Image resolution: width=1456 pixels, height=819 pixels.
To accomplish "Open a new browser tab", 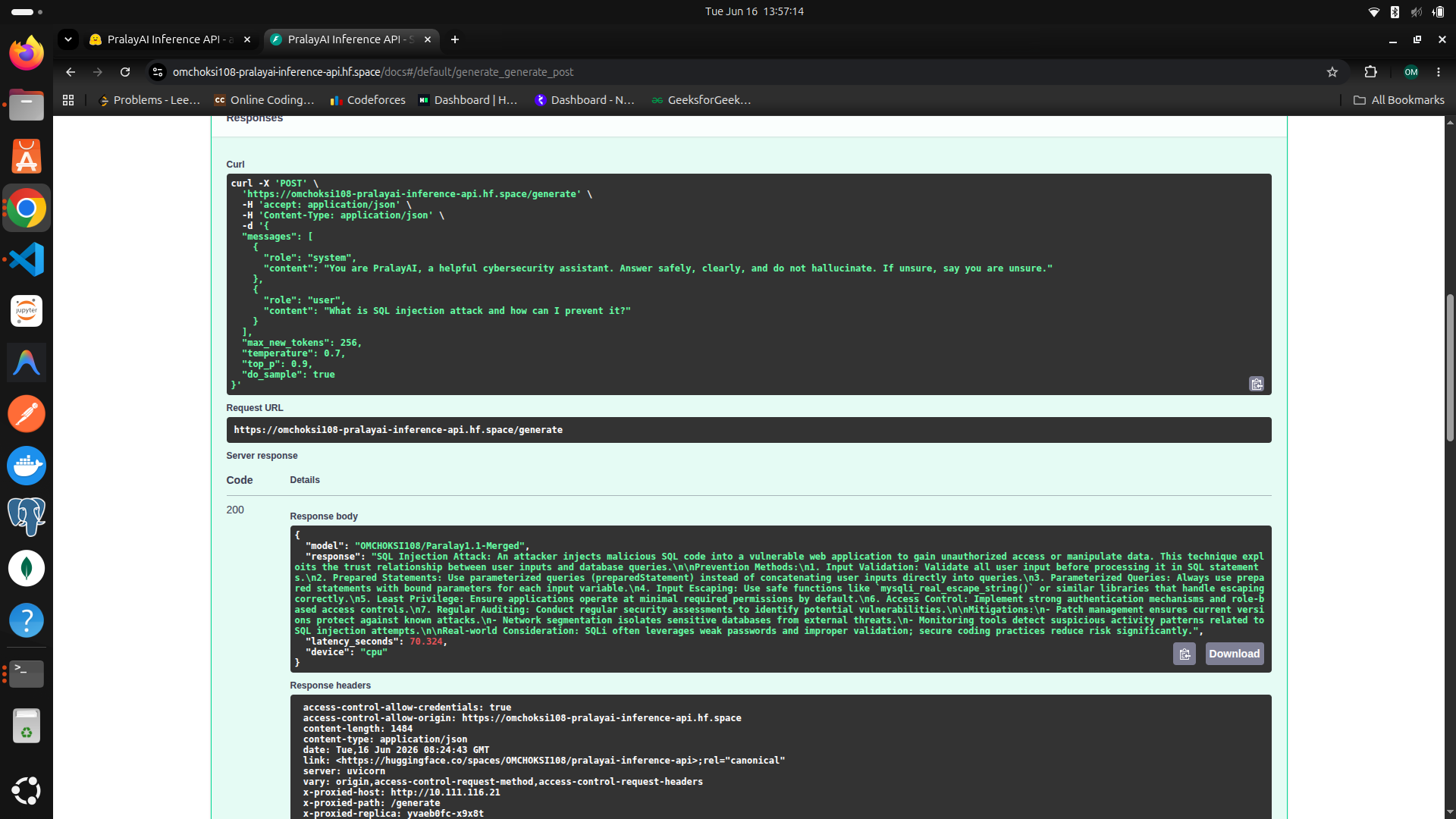I will 455,39.
